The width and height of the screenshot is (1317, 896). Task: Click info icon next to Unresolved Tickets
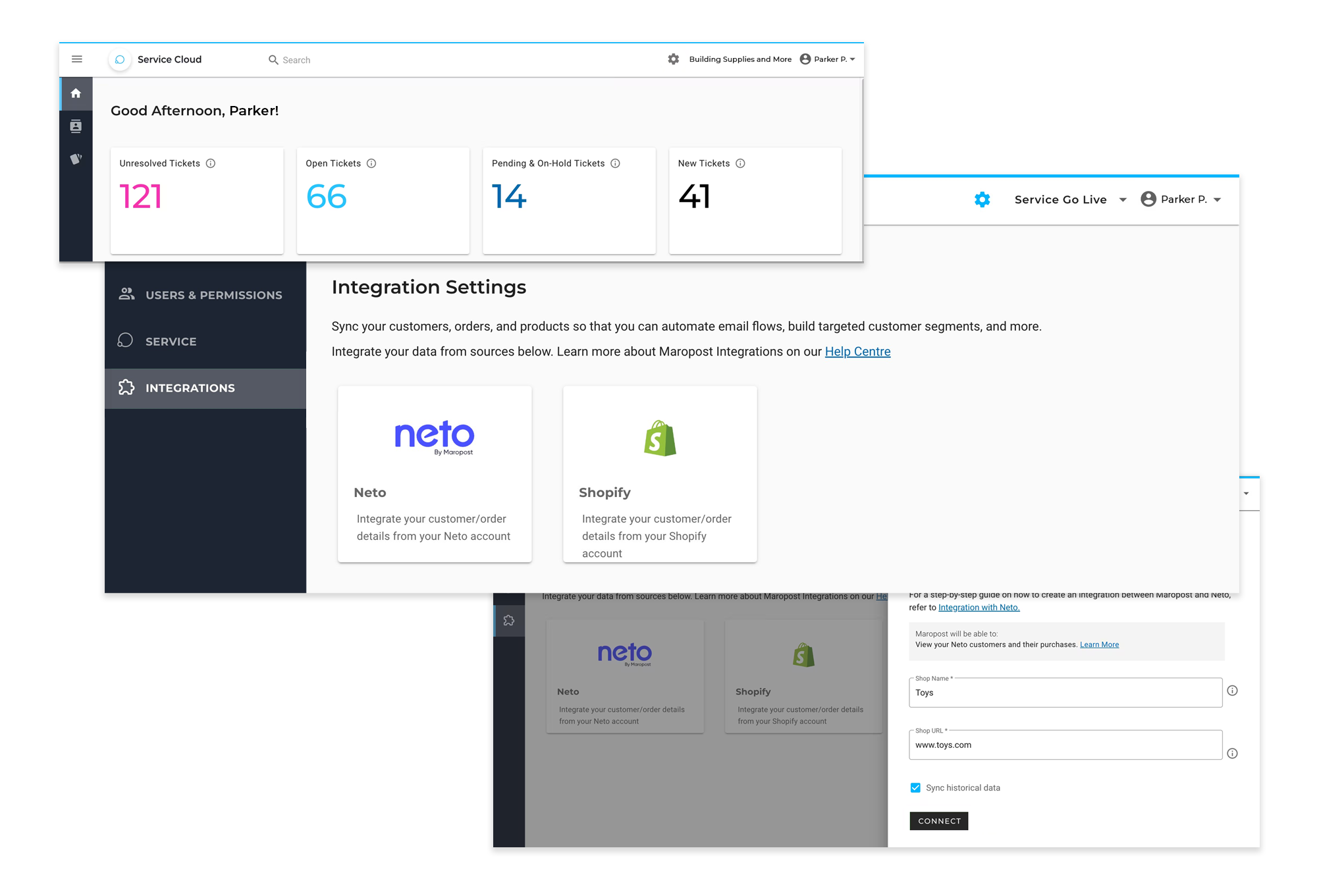pyautogui.click(x=211, y=163)
